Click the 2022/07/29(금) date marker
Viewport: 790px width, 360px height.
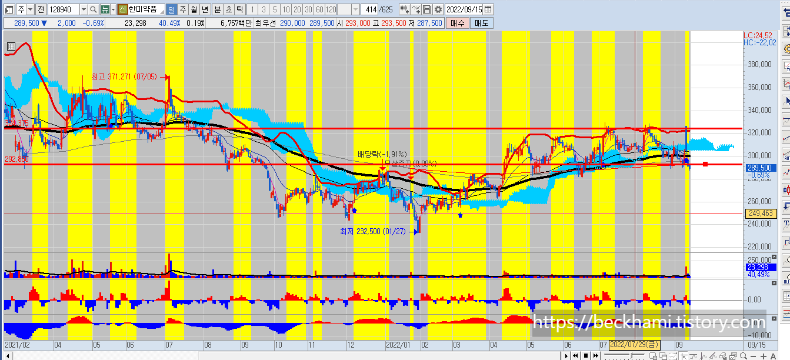point(635,346)
